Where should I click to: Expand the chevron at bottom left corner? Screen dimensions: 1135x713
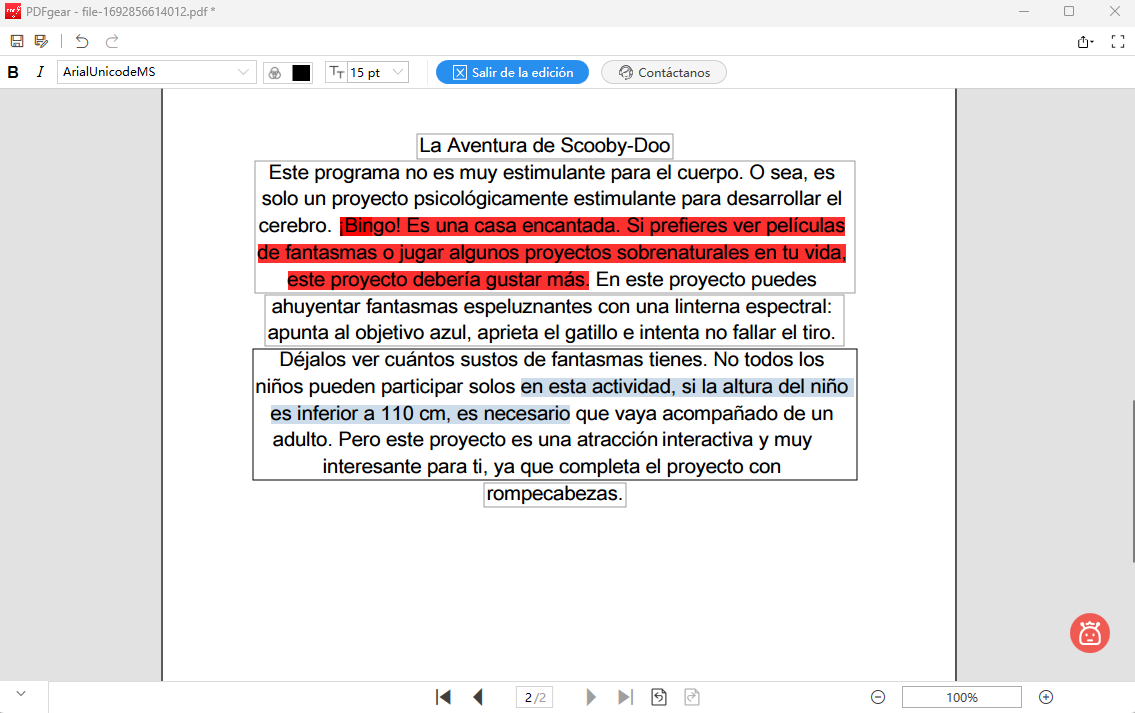[x=20, y=692]
